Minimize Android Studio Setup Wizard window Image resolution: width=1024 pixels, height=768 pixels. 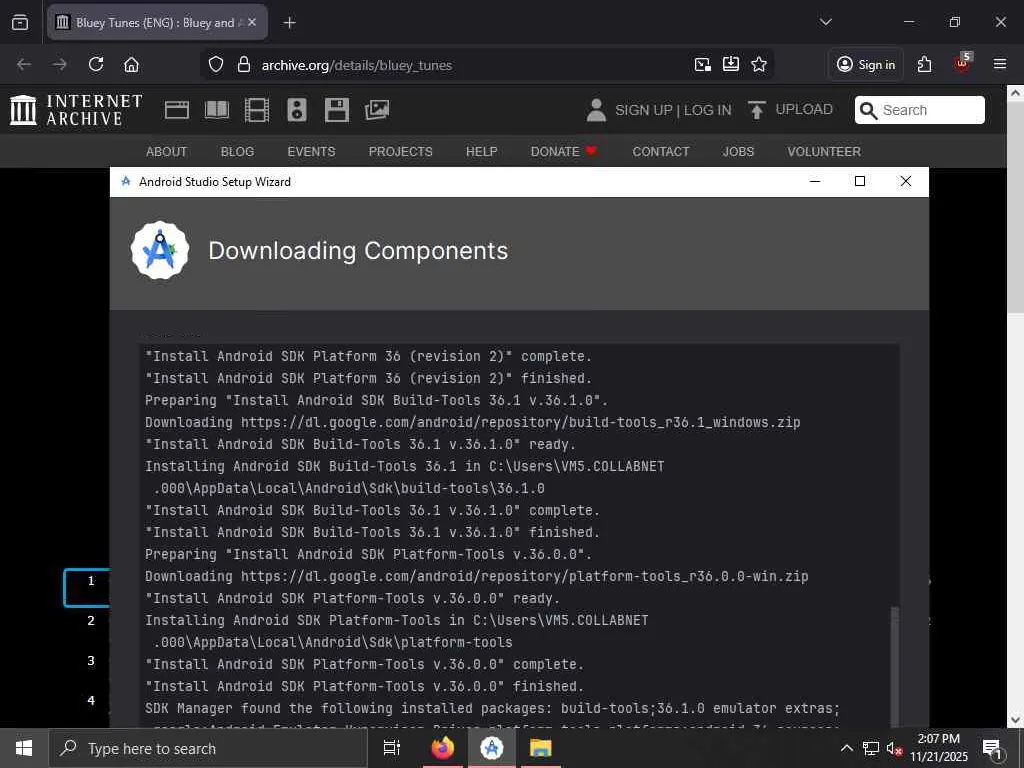click(x=814, y=182)
